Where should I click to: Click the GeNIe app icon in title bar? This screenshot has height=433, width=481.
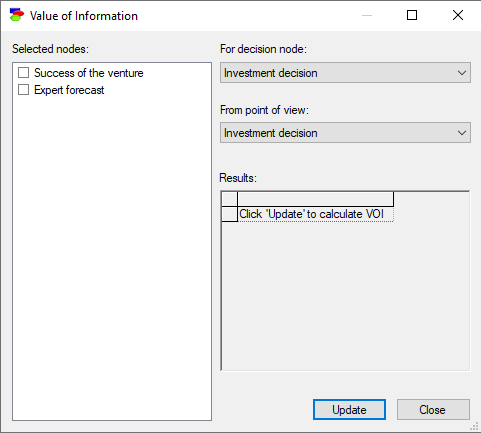click(17, 15)
